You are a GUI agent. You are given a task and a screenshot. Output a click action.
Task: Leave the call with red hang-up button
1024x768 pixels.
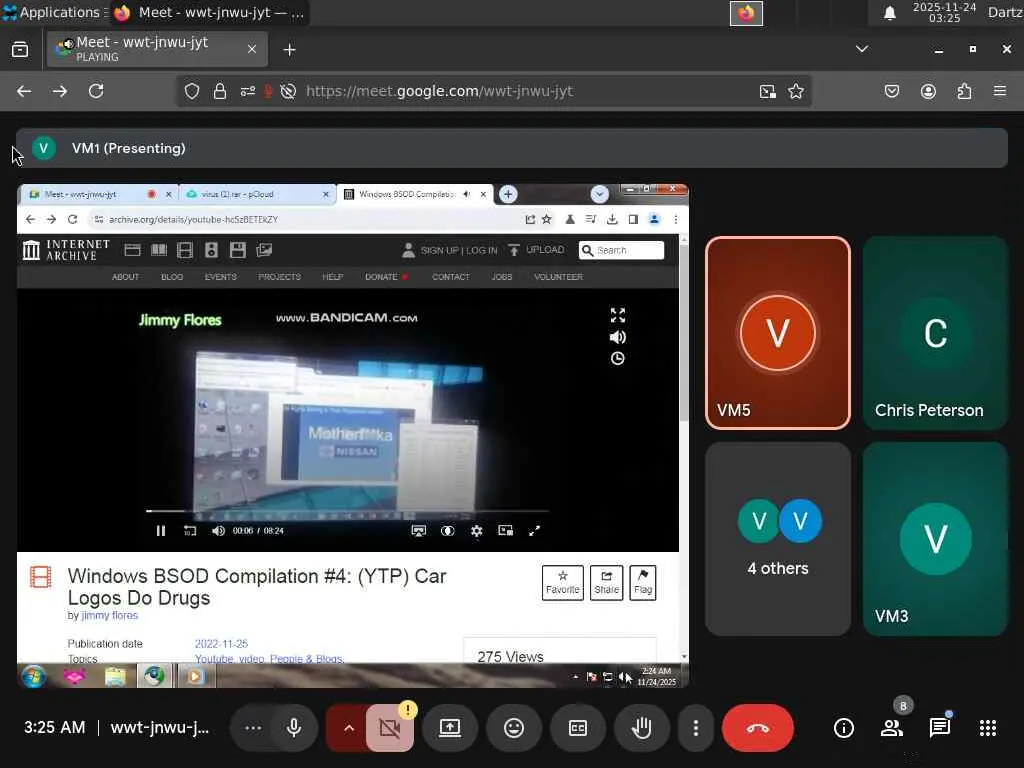[x=758, y=728]
